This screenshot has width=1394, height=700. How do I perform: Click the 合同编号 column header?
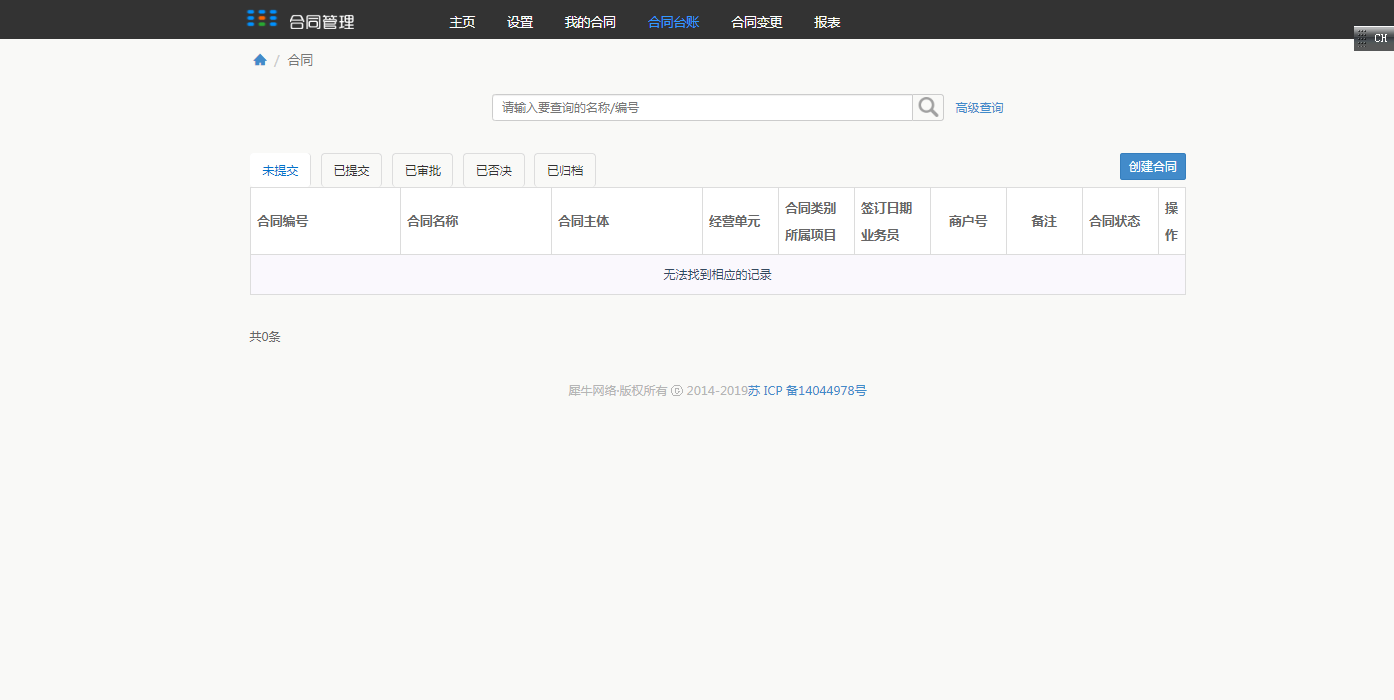click(325, 221)
